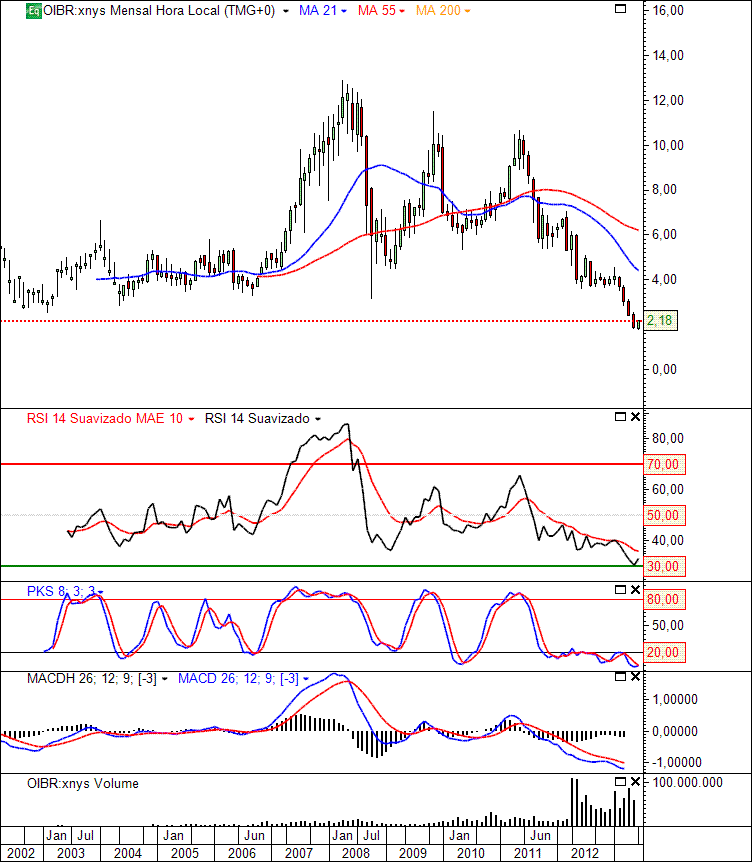This screenshot has height=862, width=752.
Task: Close the OIBR:xnys Volume panel
Action: (635, 781)
